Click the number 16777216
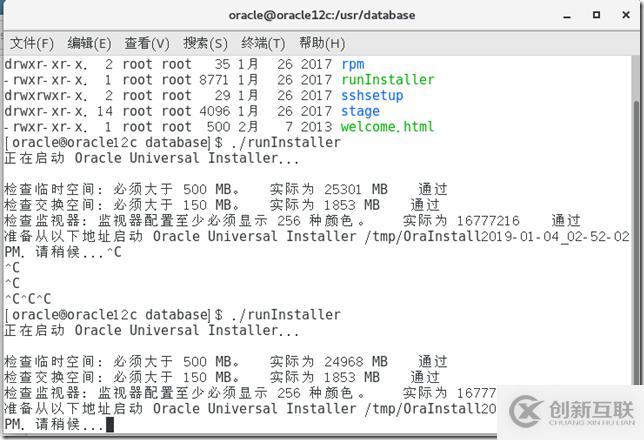 tap(488, 221)
